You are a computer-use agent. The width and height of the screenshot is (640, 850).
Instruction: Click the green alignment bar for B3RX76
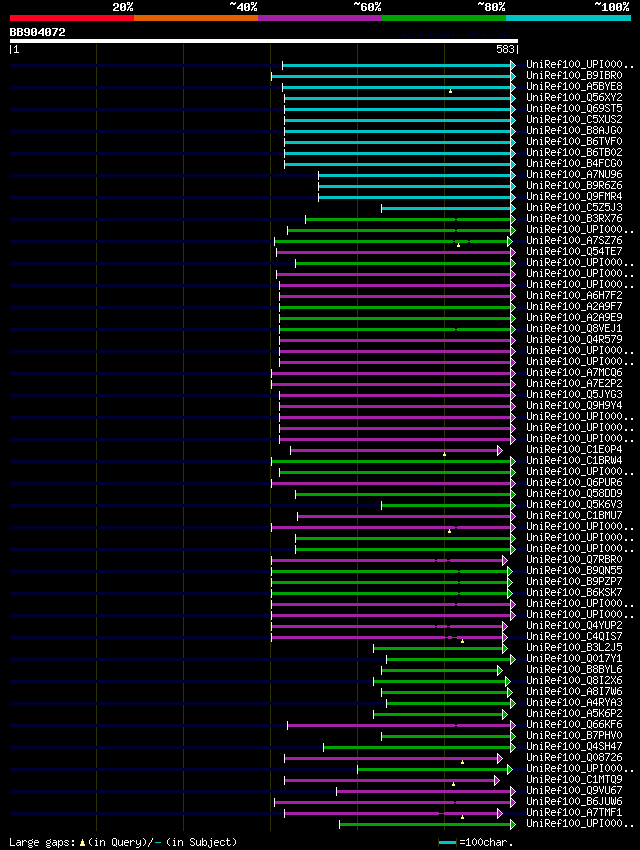click(409, 220)
